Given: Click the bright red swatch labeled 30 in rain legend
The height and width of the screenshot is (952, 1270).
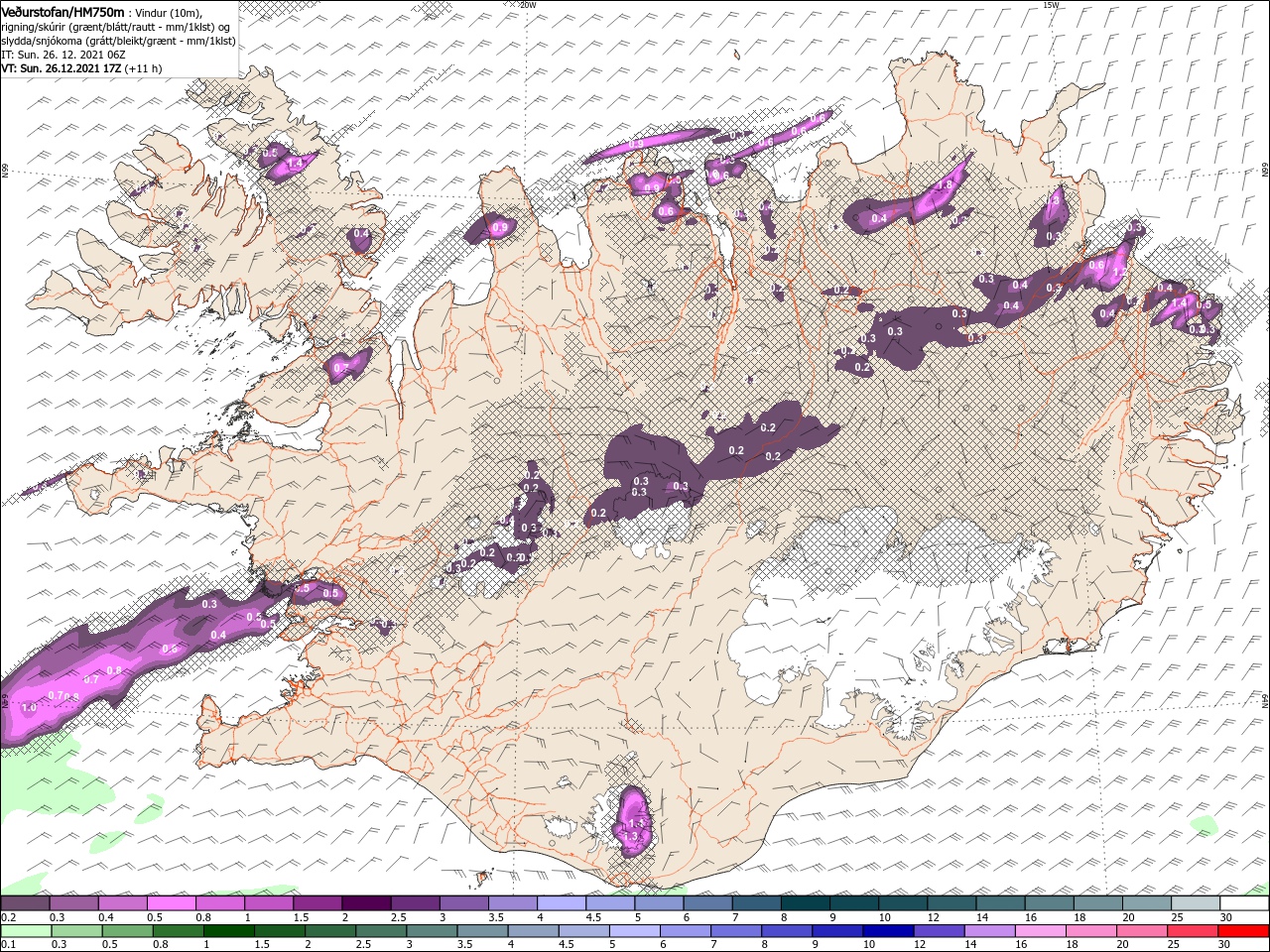Looking at the screenshot, I should pyautogui.click(x=1244, y=931).
